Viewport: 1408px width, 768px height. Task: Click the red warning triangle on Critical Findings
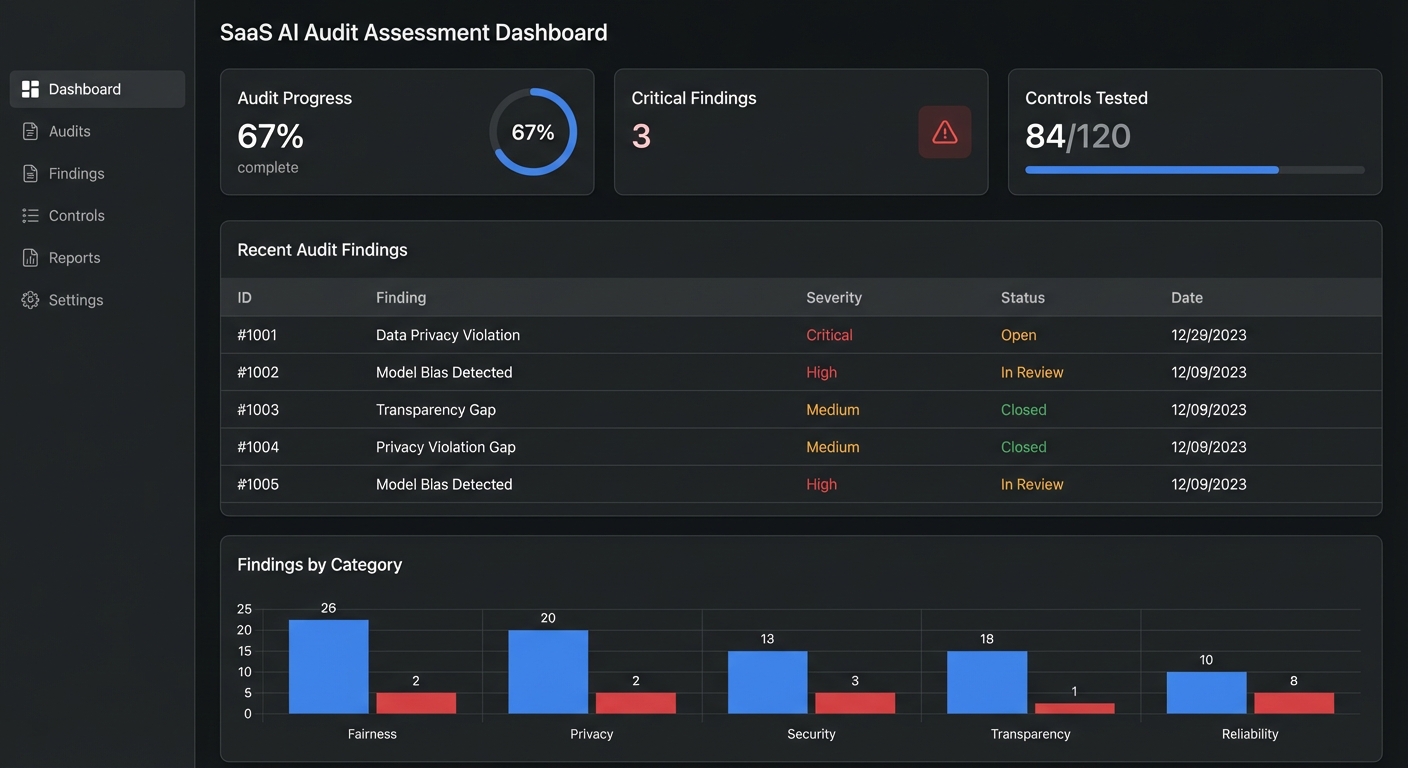pos(944,131)
